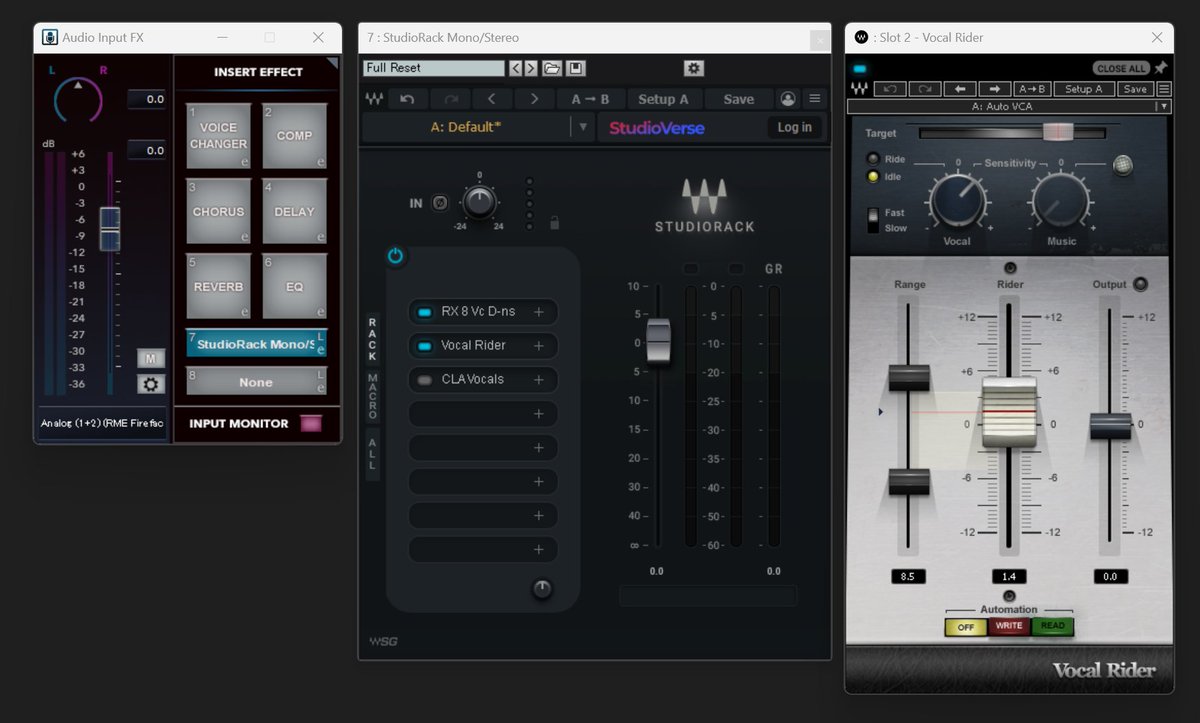Click the Vocal Rider spill grille button
Viewport: 1200px width, 723px height.
(x=1124, y=166)
